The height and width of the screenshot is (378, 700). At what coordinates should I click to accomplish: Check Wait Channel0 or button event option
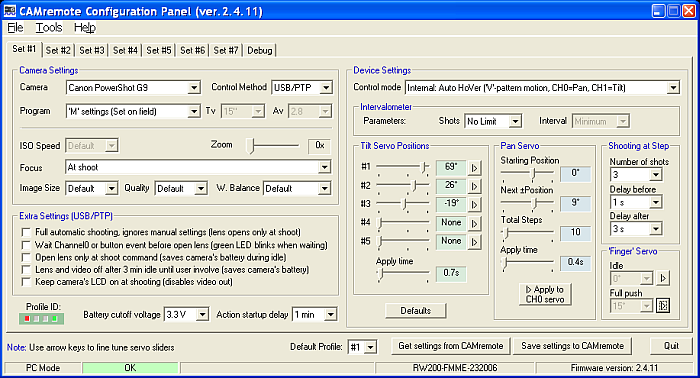click(26, 245)
